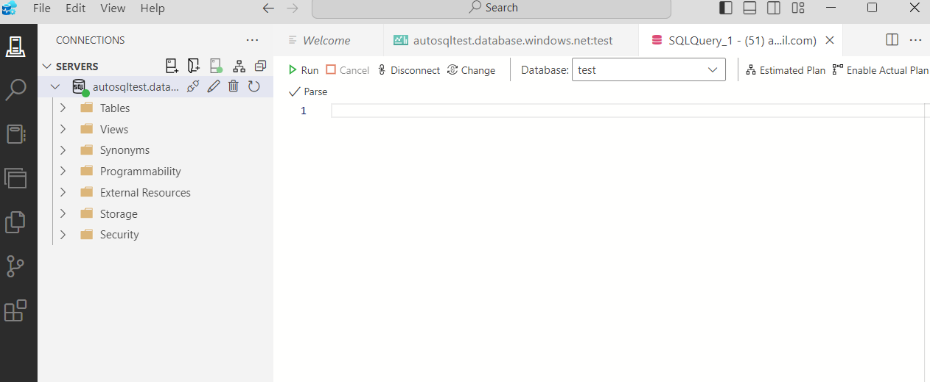Click Change connection in the query toolbar
The height and width of the screenshot is (382, 930).
pos(471,70)
